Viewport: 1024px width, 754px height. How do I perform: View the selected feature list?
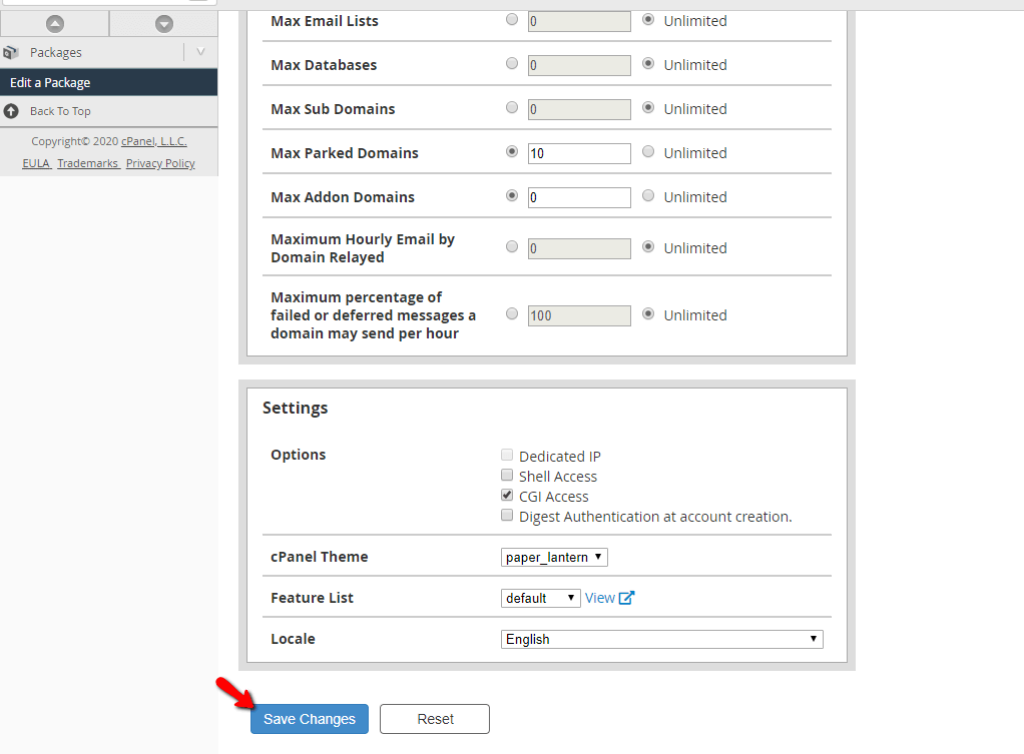pos(600,598)
